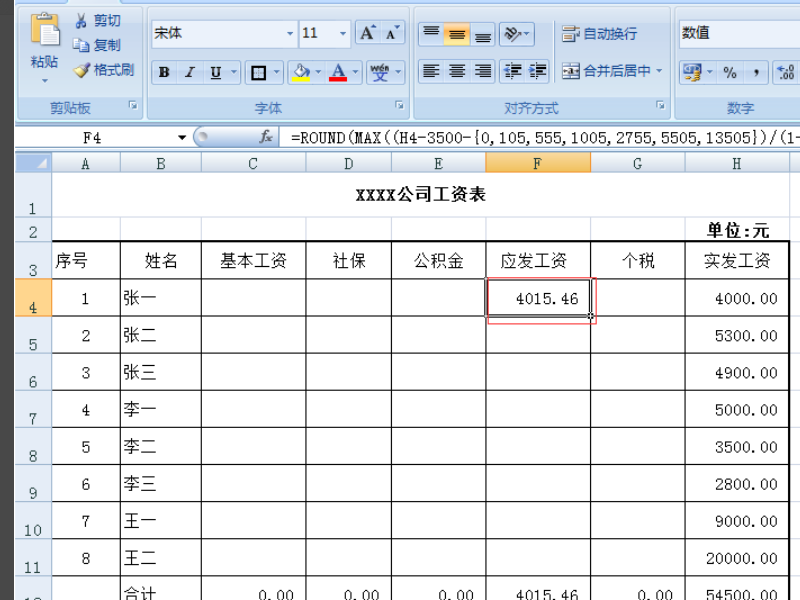The image size is (800, 600).
Task: Open the borders dropdown arrow
Action: [x=277, y=73]
